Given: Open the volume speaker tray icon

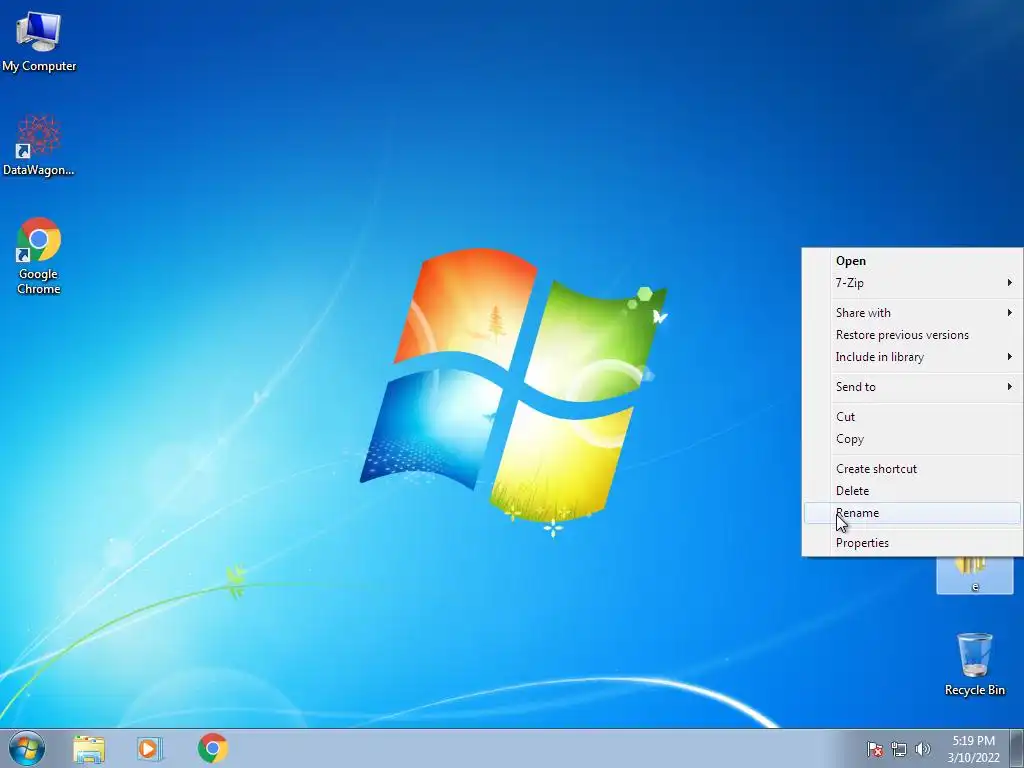Looking at the screenshot, I should click(x=922, y=749).
